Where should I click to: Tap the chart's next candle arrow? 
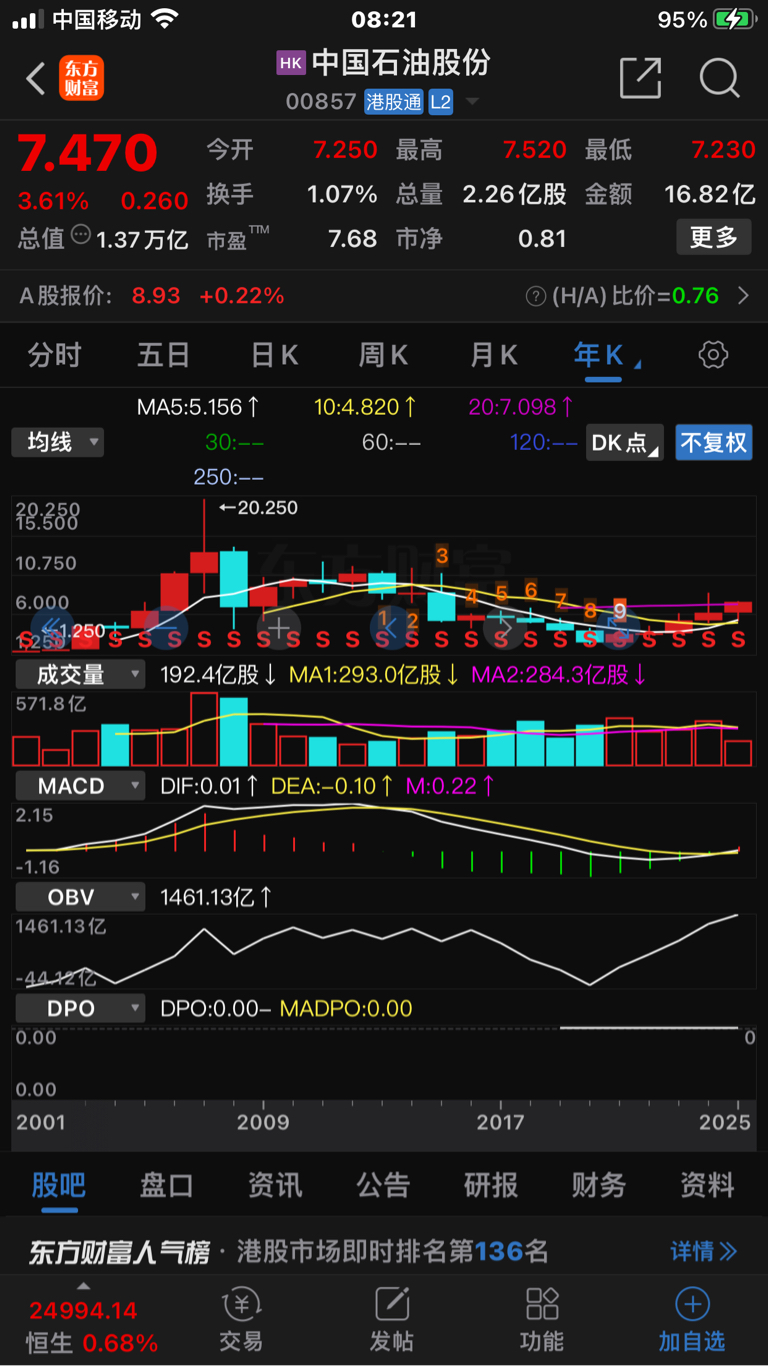click(x=505, y=627)
